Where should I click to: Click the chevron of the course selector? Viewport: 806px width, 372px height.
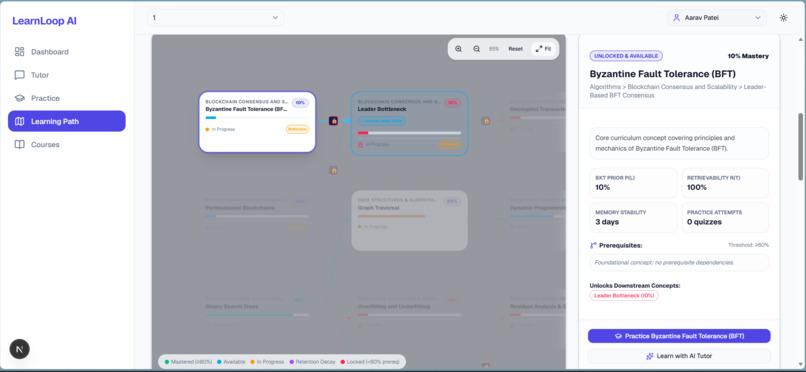tap(275, 17)
